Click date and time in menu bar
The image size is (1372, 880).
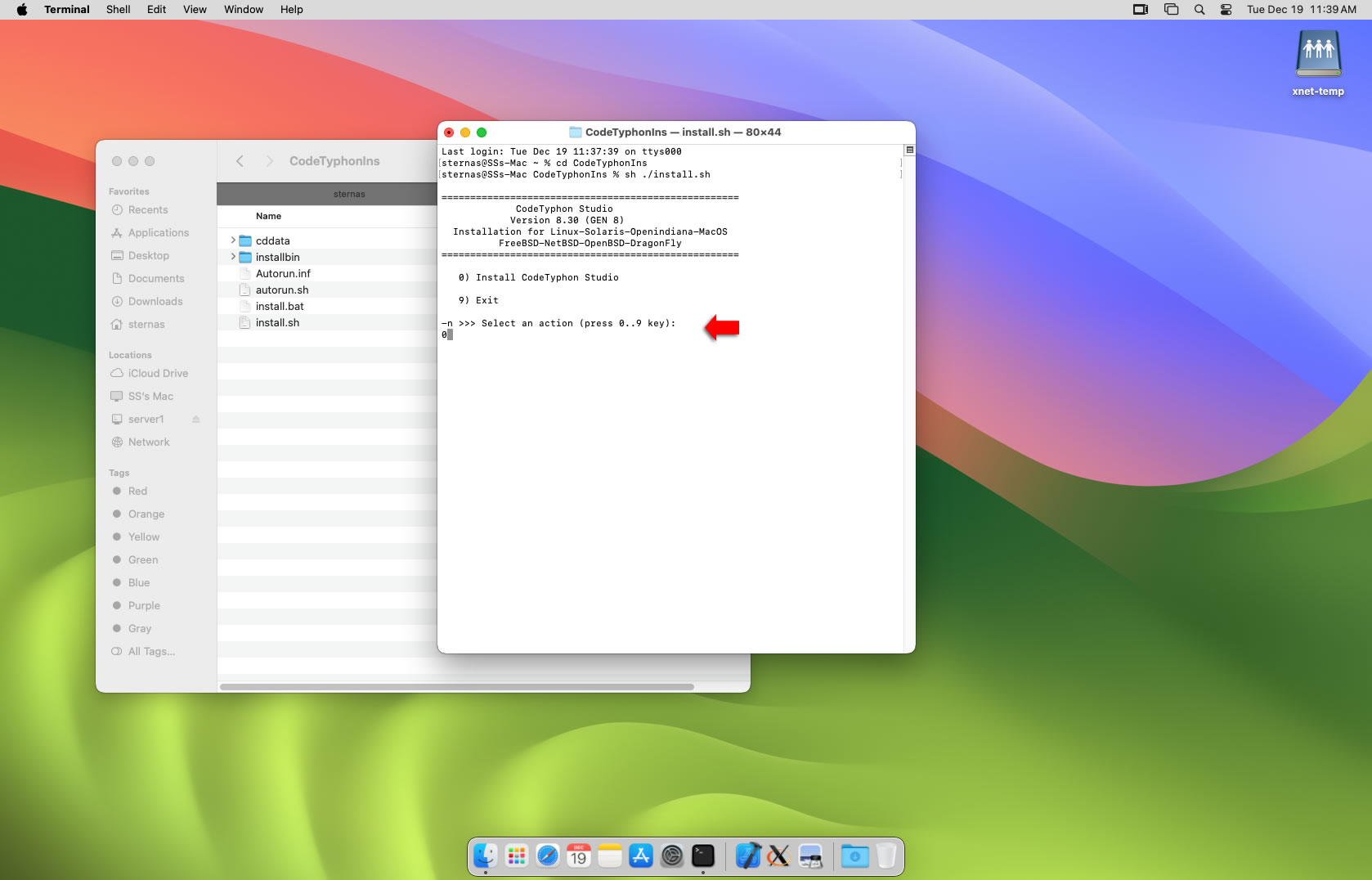coord(1301,10)
